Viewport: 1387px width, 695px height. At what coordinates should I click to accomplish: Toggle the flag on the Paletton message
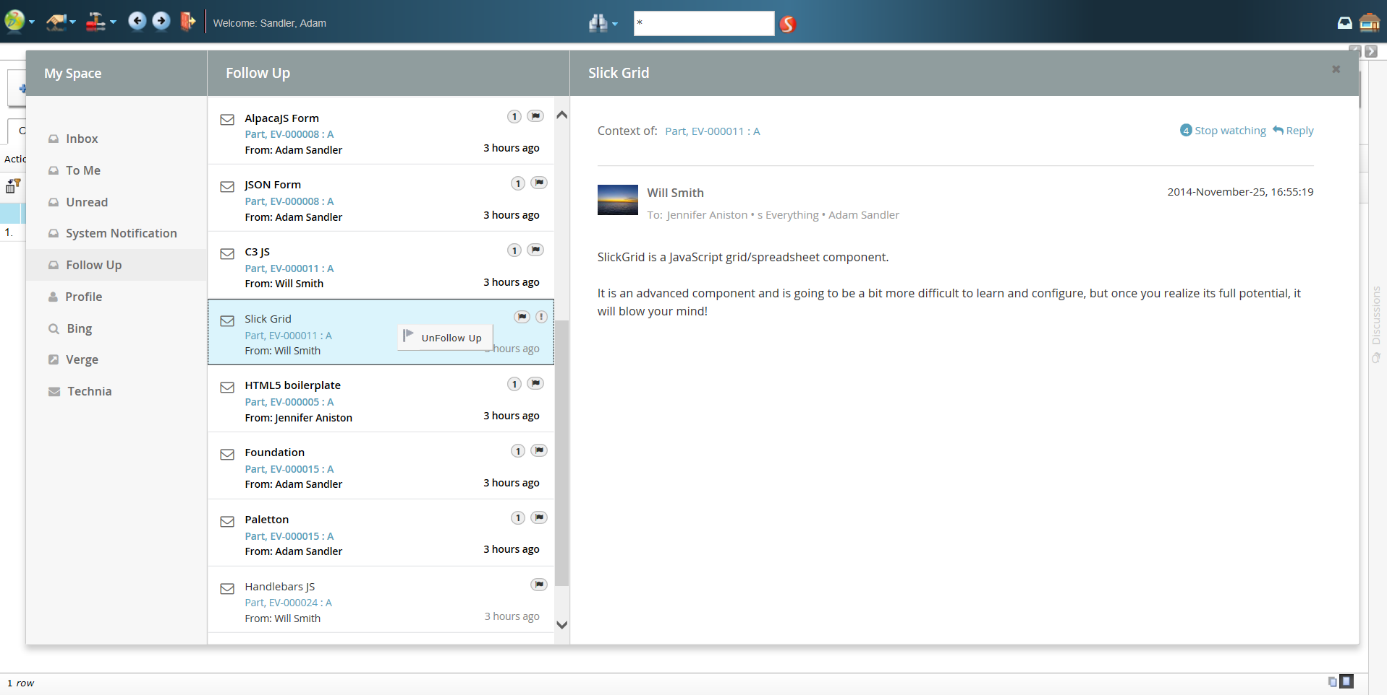tap(539, 518)
